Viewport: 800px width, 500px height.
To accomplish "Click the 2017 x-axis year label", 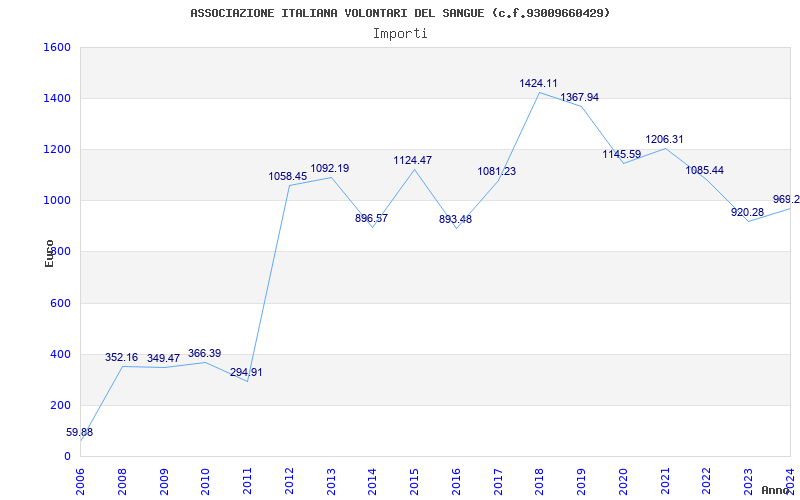I will [498, 481].
